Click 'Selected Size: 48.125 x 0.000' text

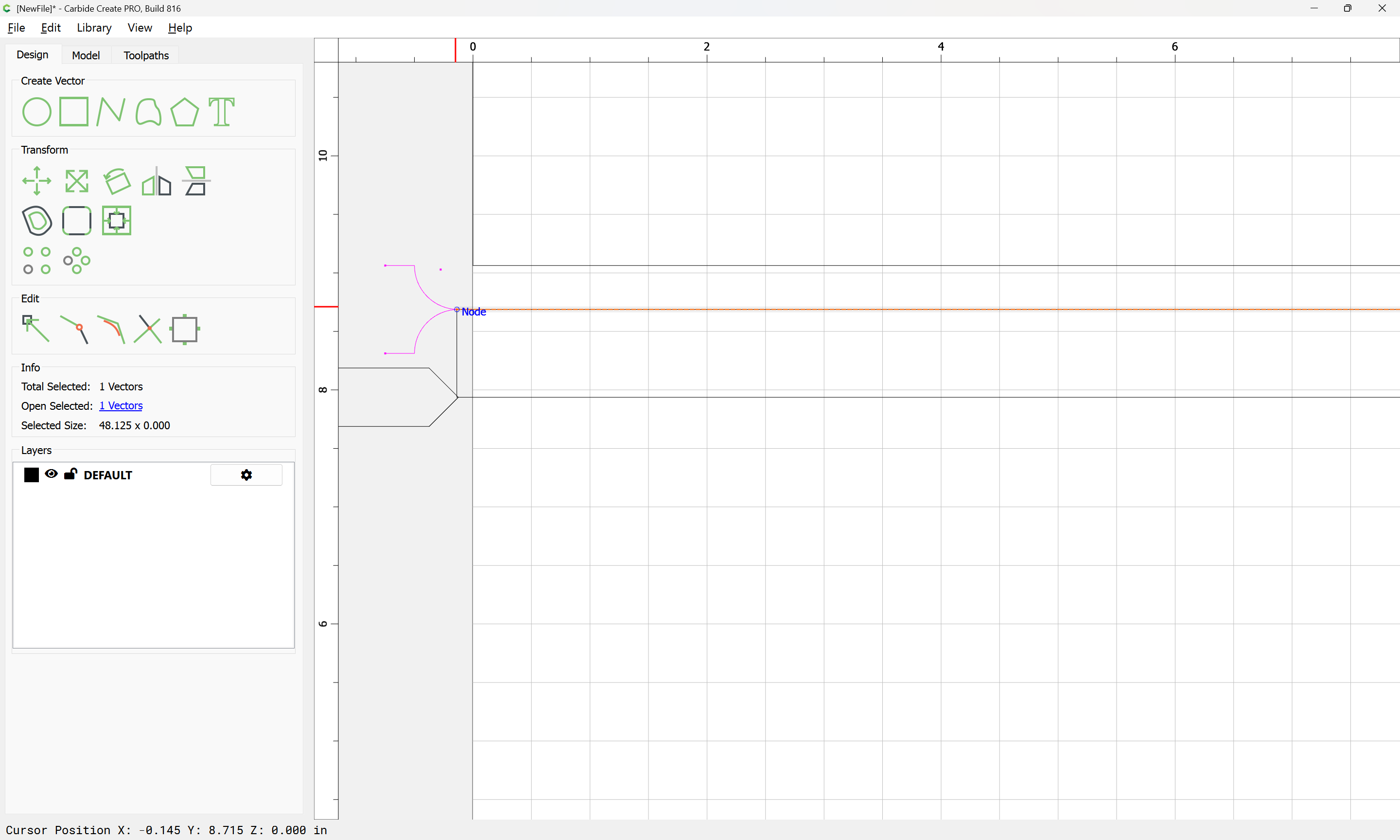pyautogui.click(x=96, y=425)
